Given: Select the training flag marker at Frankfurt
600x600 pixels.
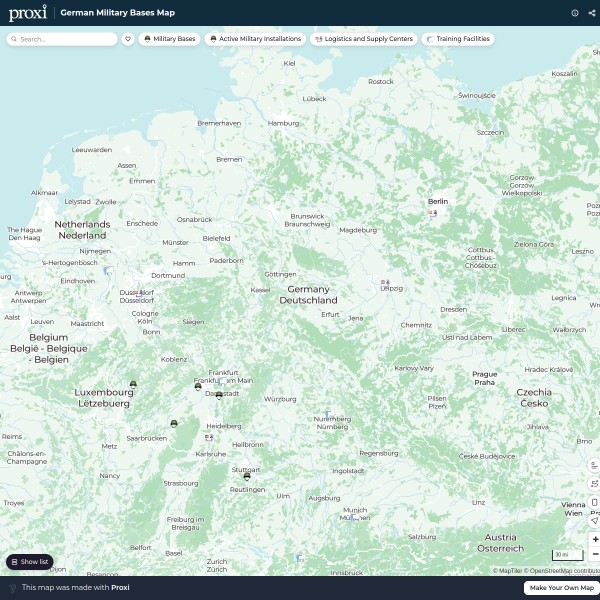Looking at the screenshot, I should tap(221, 381).
